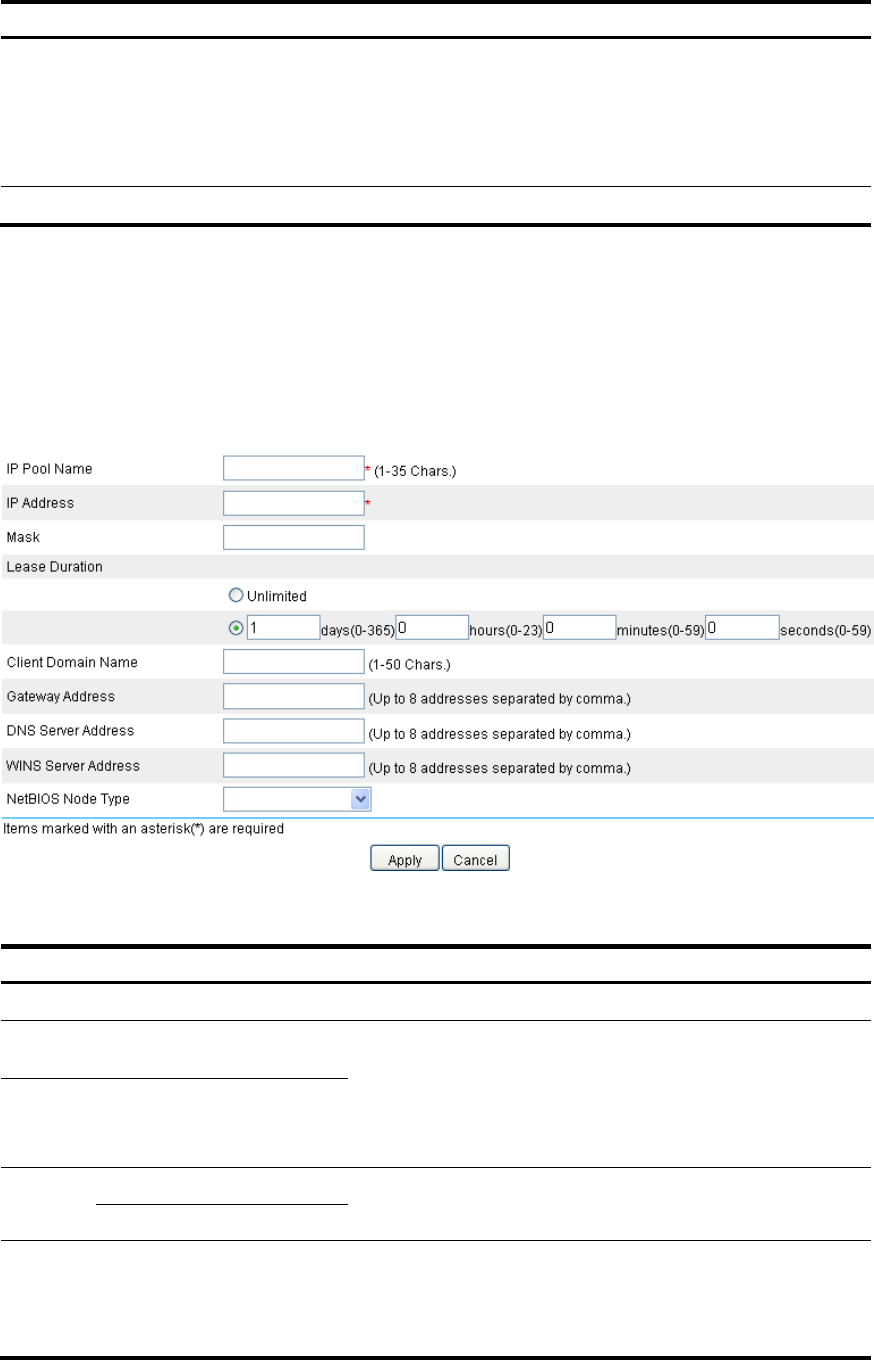This screenshot has width=874, height=1360.
Task: Click the Gateway Address input box
Action: pos(293,696)
